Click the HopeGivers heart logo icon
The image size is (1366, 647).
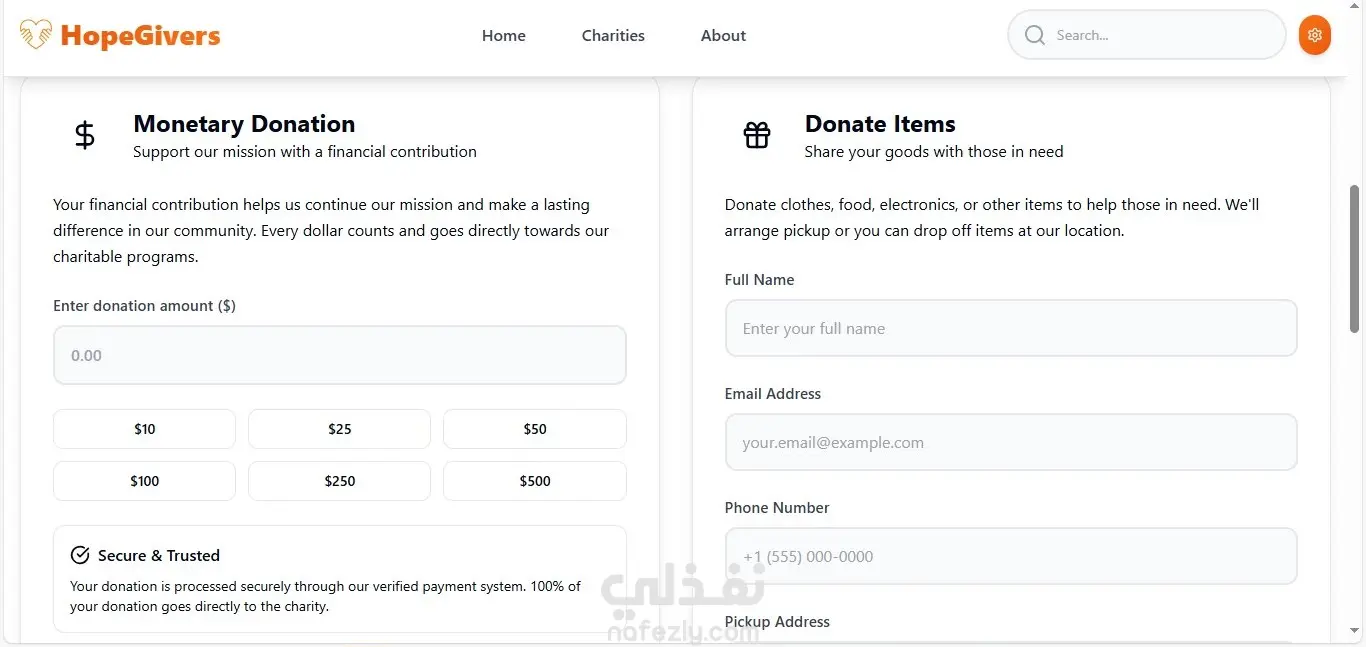pos(36,36)
